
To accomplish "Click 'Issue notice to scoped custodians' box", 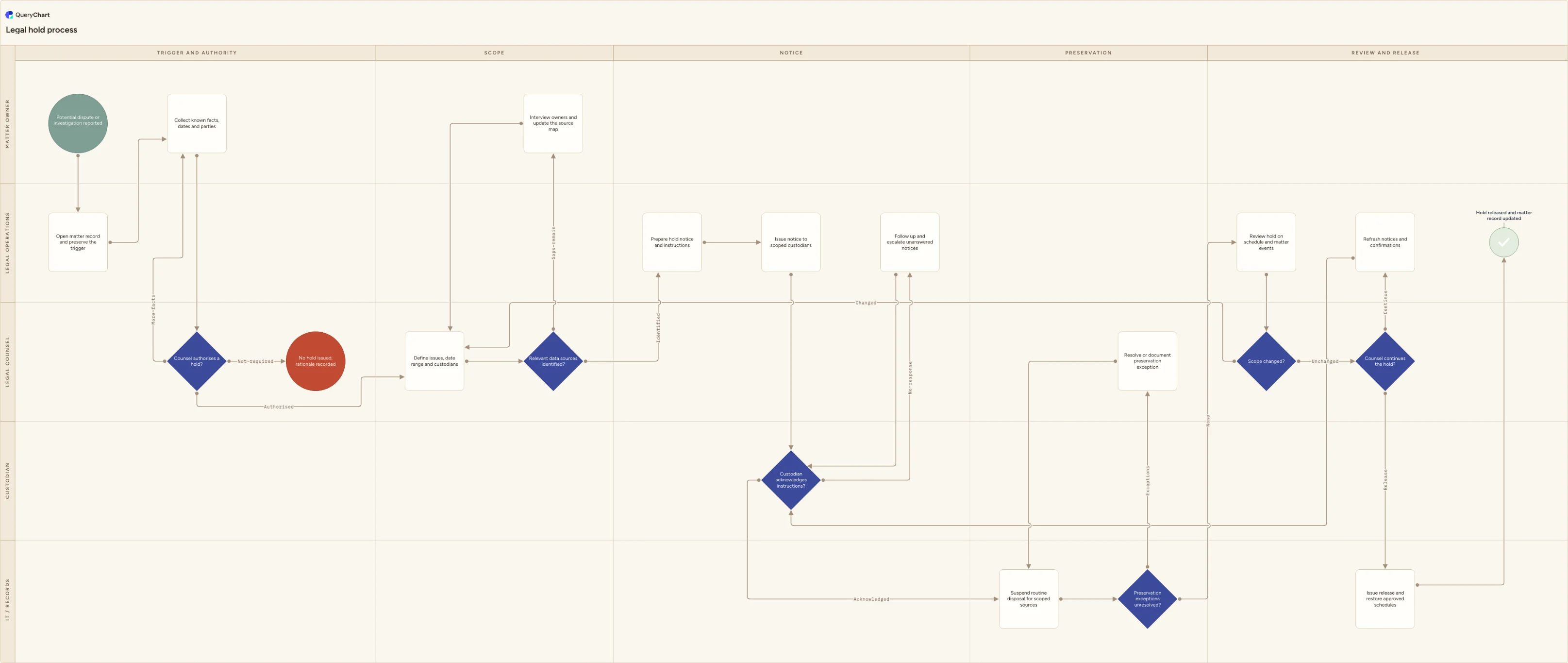I will tap(791, 242).
